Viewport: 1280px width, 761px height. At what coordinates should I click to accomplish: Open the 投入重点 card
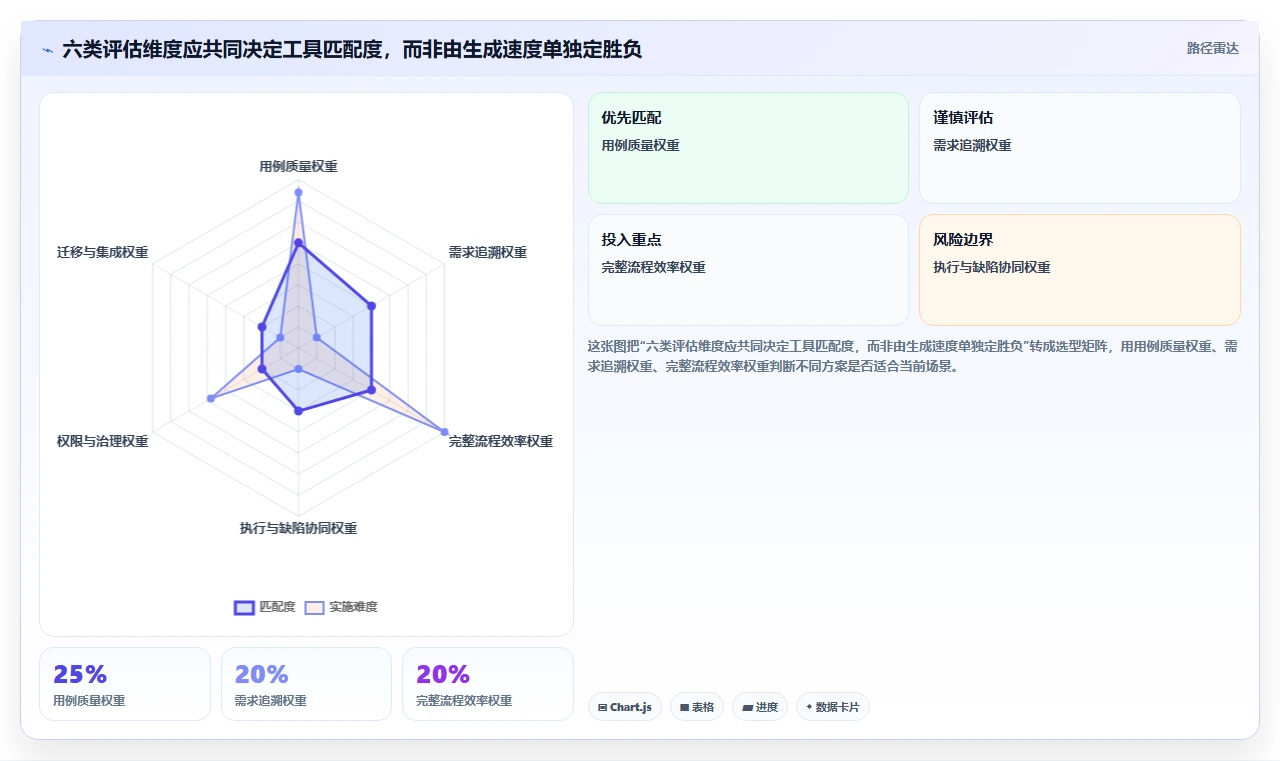[x=748, y=270]
